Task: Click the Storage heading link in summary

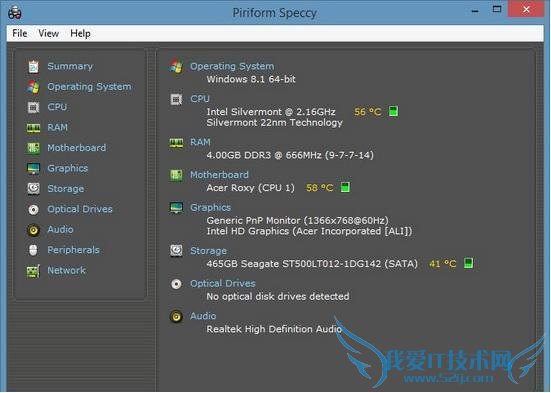Action: 208,251
